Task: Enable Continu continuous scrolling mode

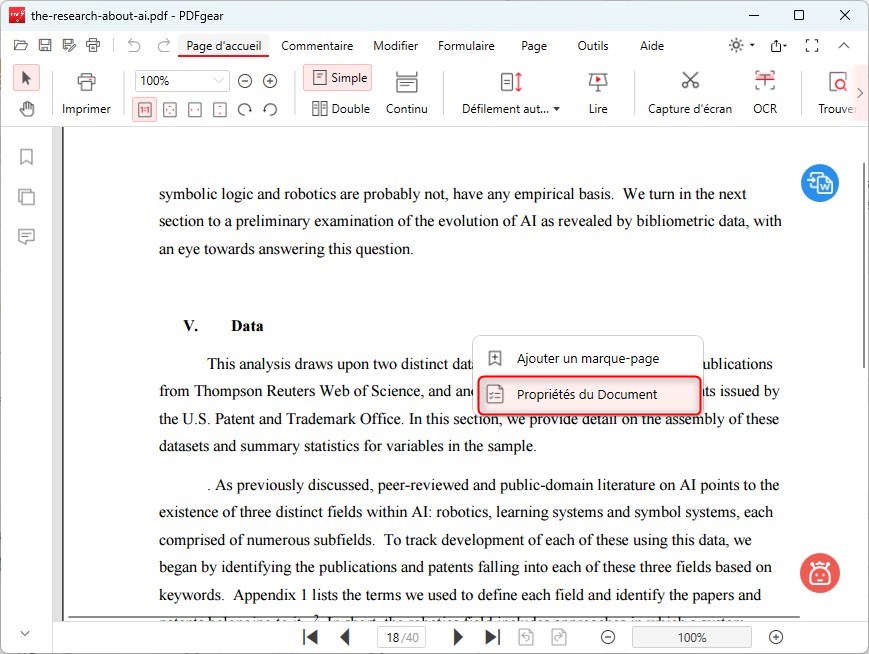Action: click(407, 94)
